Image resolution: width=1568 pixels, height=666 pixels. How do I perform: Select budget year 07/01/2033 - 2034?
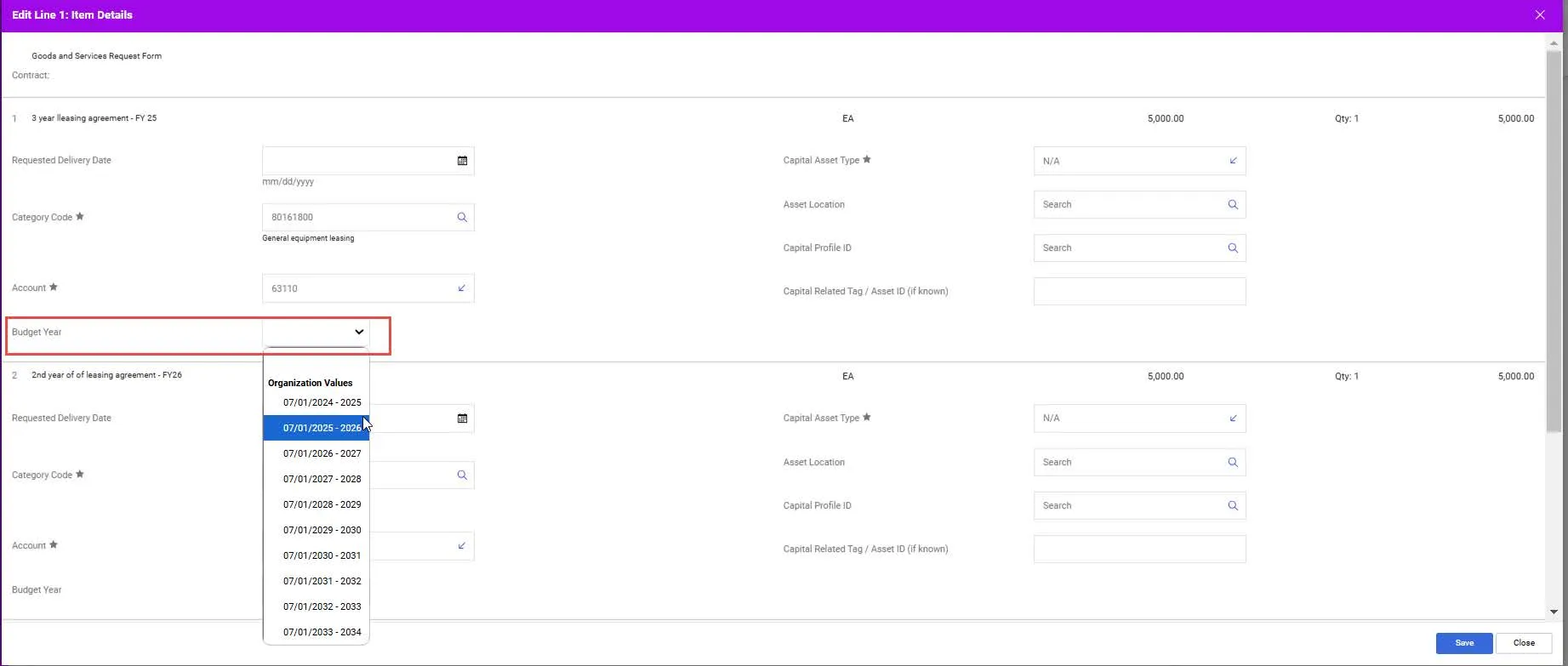[316, 632]
